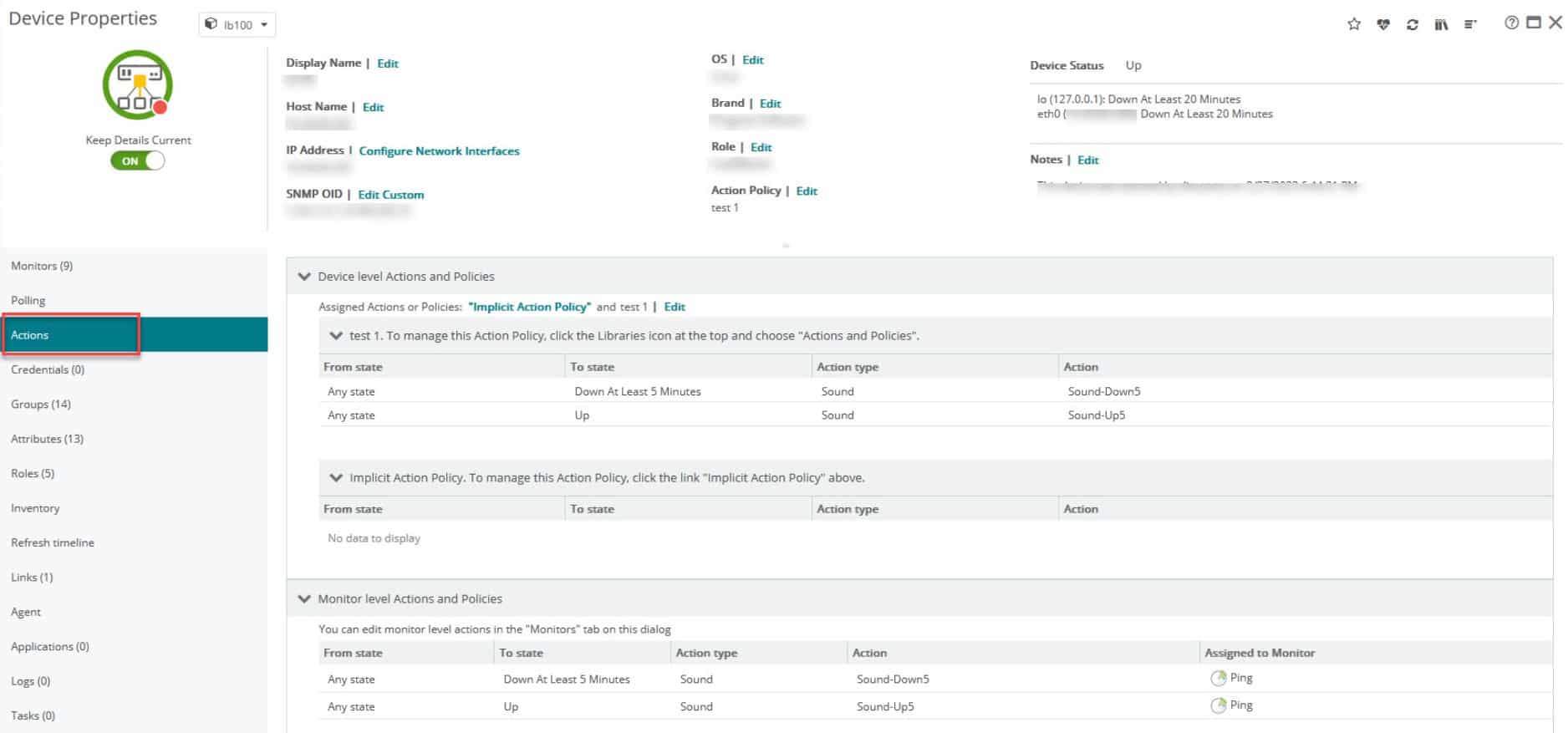The height and width of the screenshot is (733, 1568).
Task: Collapse Device level Actions and Policies section
Action: click(304, 277)
